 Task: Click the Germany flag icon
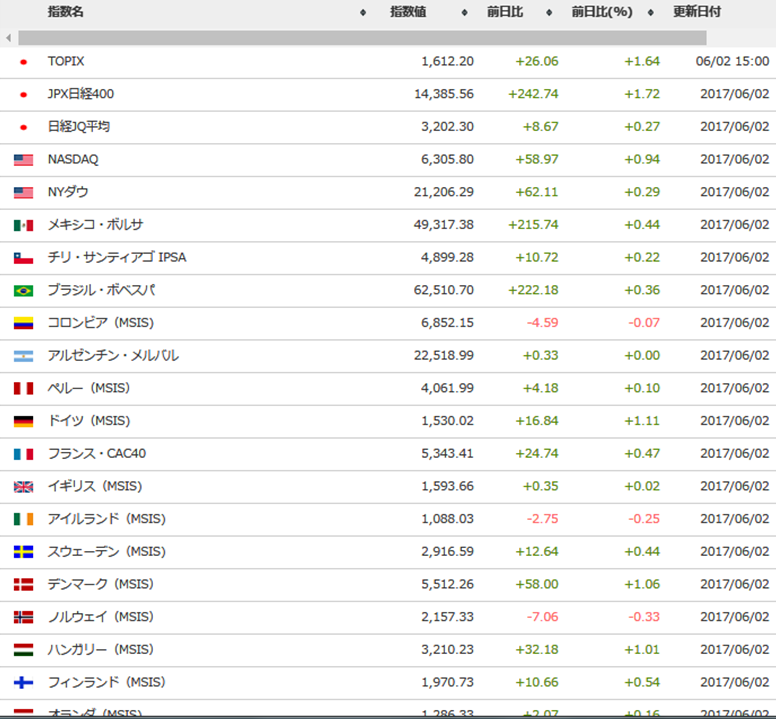pos(23,421)
